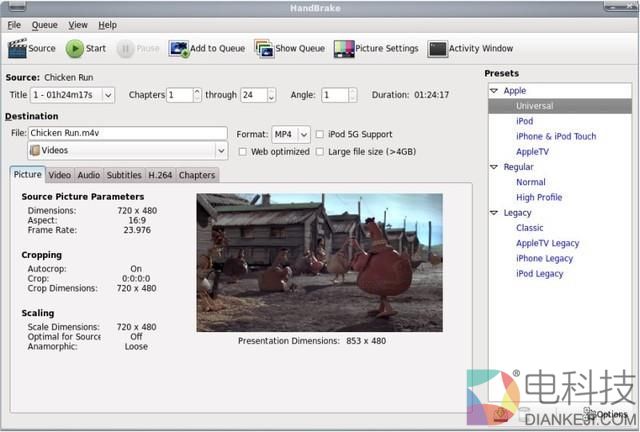Viewport: 640px width, 432px height.
Task: Click the Options icon below presets
Action: [x=591, y=412]
